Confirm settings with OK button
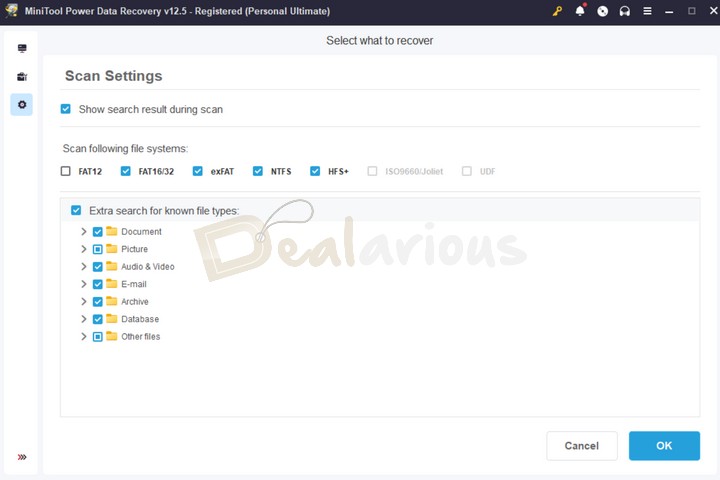 pos(664,446)
